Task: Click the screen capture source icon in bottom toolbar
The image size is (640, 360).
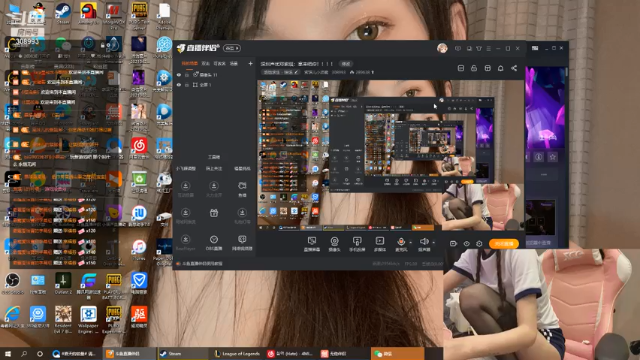Action: (312, 241)
